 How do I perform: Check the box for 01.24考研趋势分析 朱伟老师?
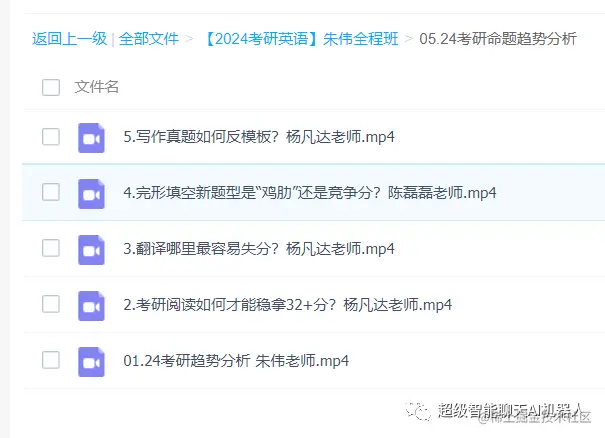[51, 360]
